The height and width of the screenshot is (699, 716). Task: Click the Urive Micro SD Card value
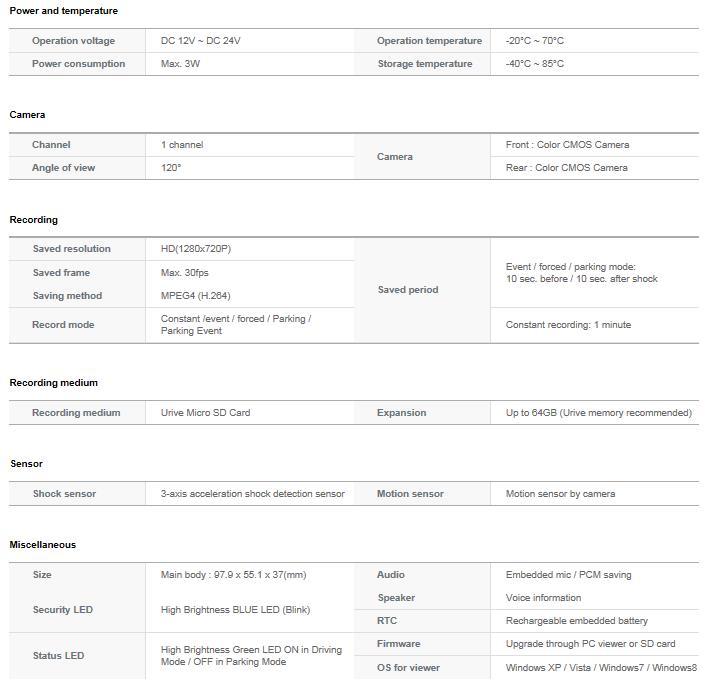(205, 413)
